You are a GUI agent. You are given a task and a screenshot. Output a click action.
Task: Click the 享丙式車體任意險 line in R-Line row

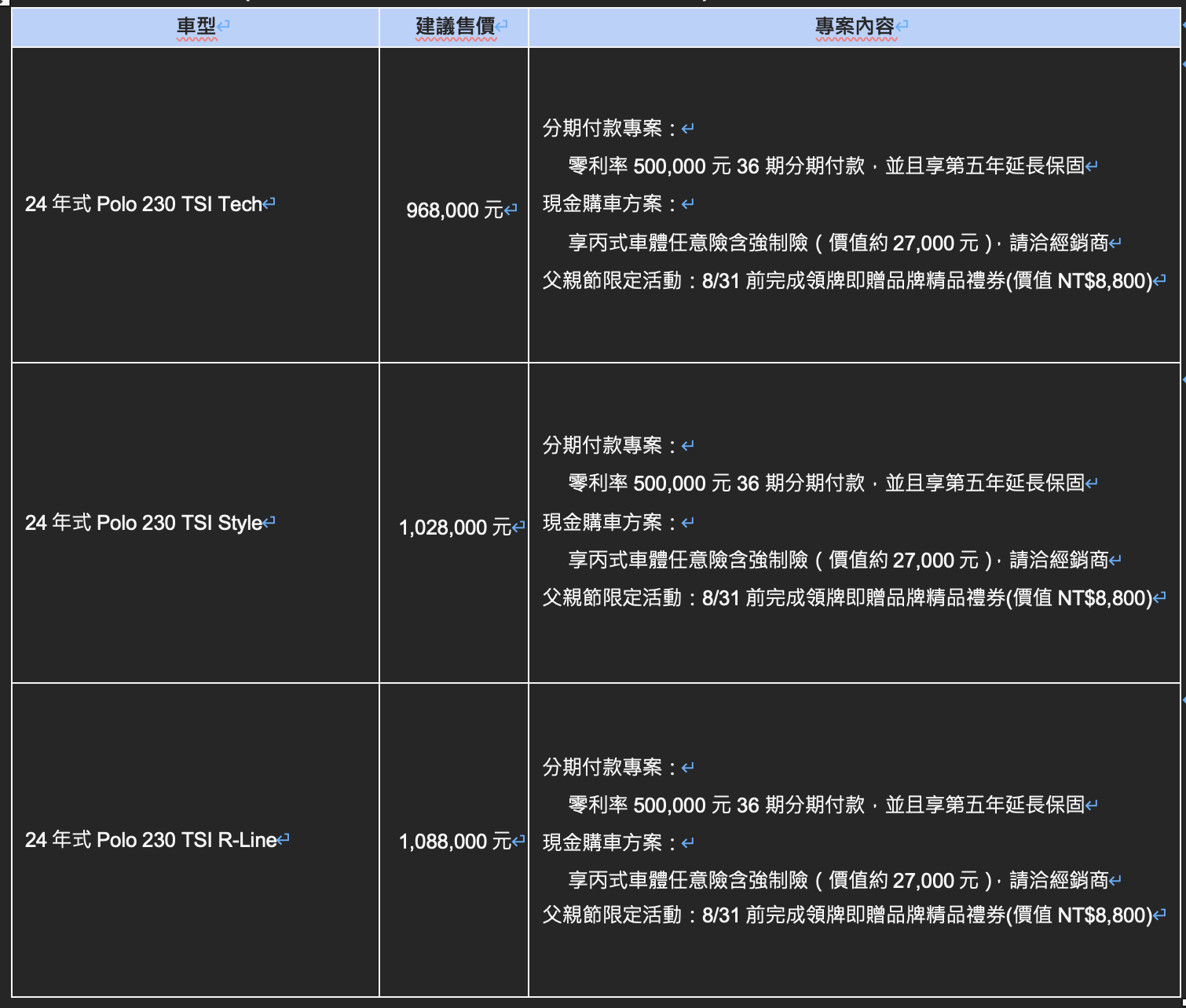[x=837, y=881]
